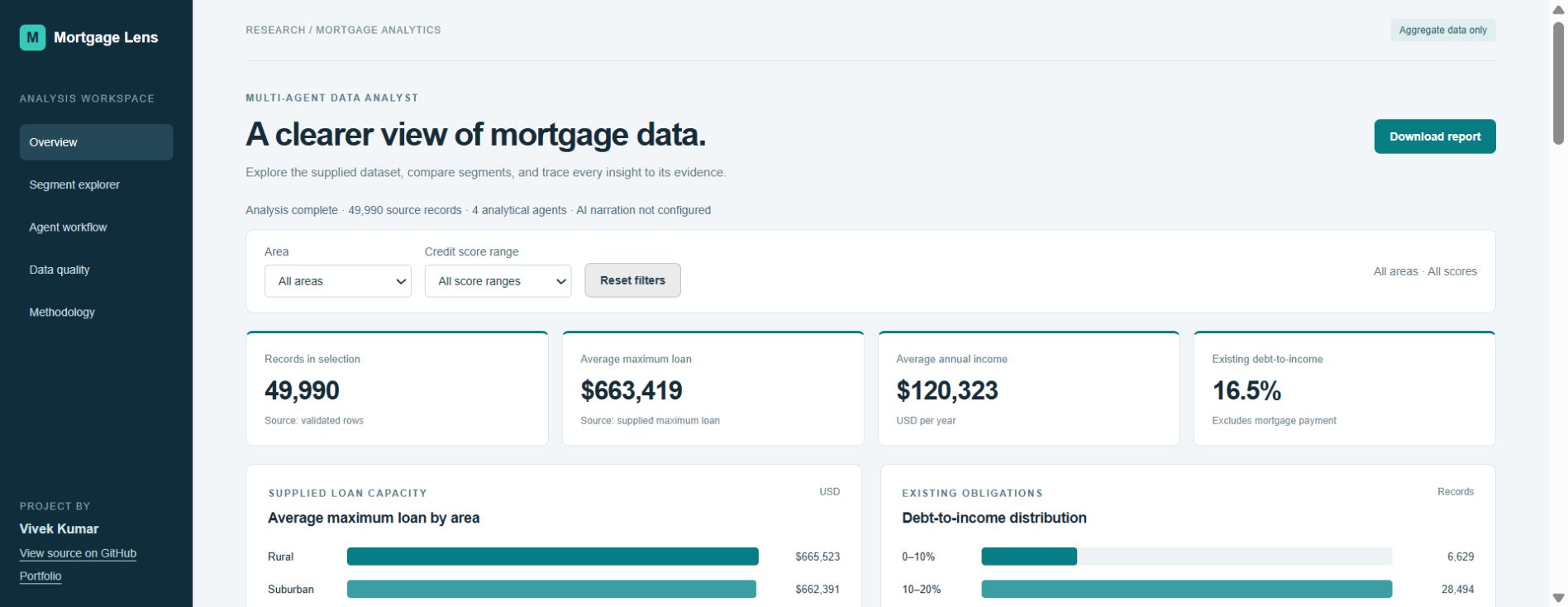Click the Average maximum loan value $663,419

point(631,390)
